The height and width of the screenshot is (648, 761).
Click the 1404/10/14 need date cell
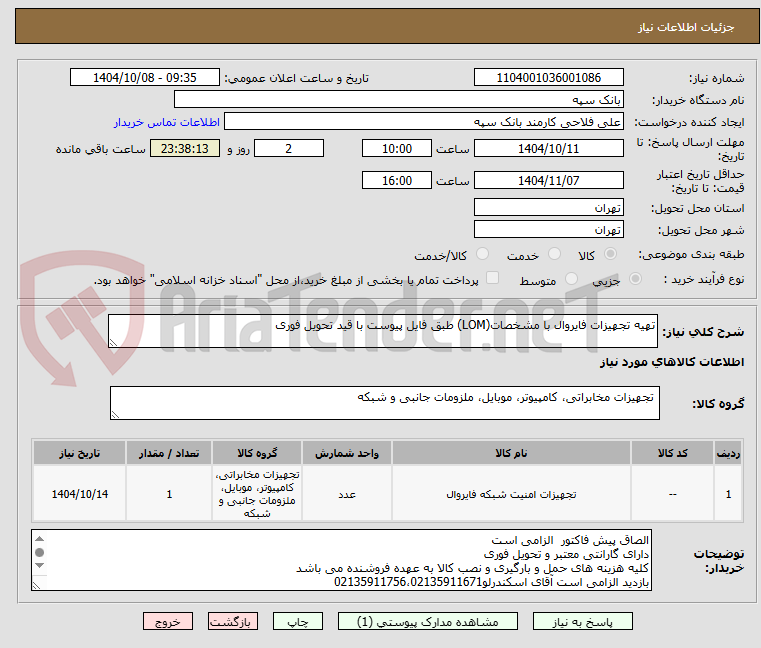point(80,494)
